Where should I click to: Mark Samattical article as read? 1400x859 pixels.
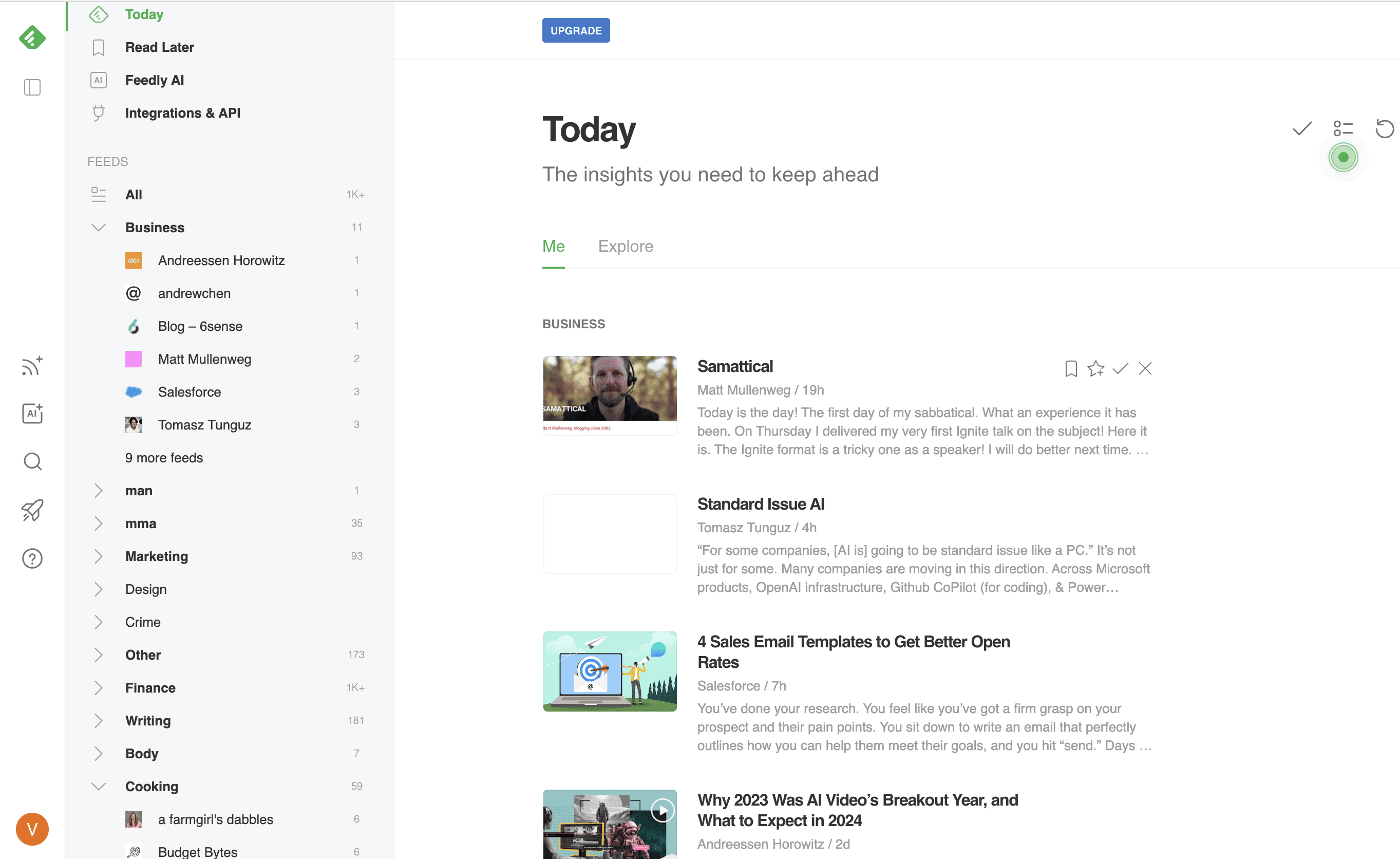tap(1120, 368)
